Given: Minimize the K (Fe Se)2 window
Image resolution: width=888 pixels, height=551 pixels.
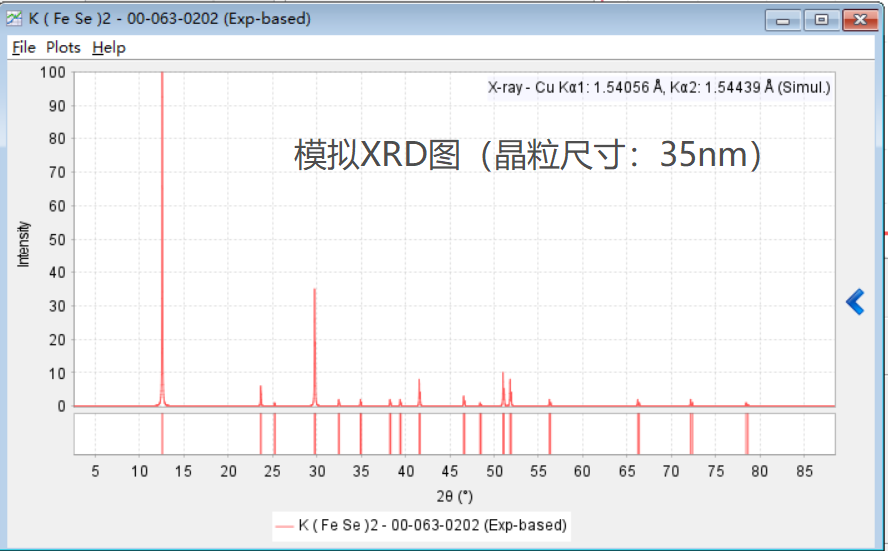Looking at the screenshot, I should coord(783,20).
